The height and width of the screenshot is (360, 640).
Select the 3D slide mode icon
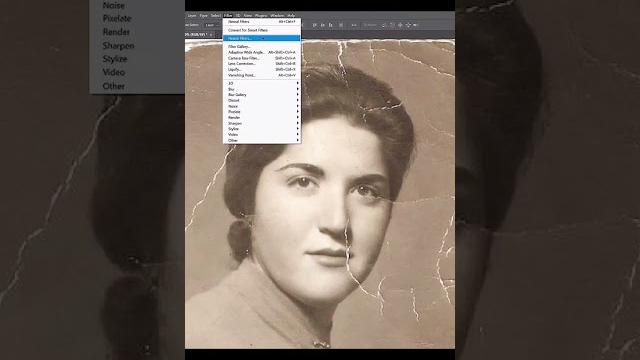(x=408, y=25)
